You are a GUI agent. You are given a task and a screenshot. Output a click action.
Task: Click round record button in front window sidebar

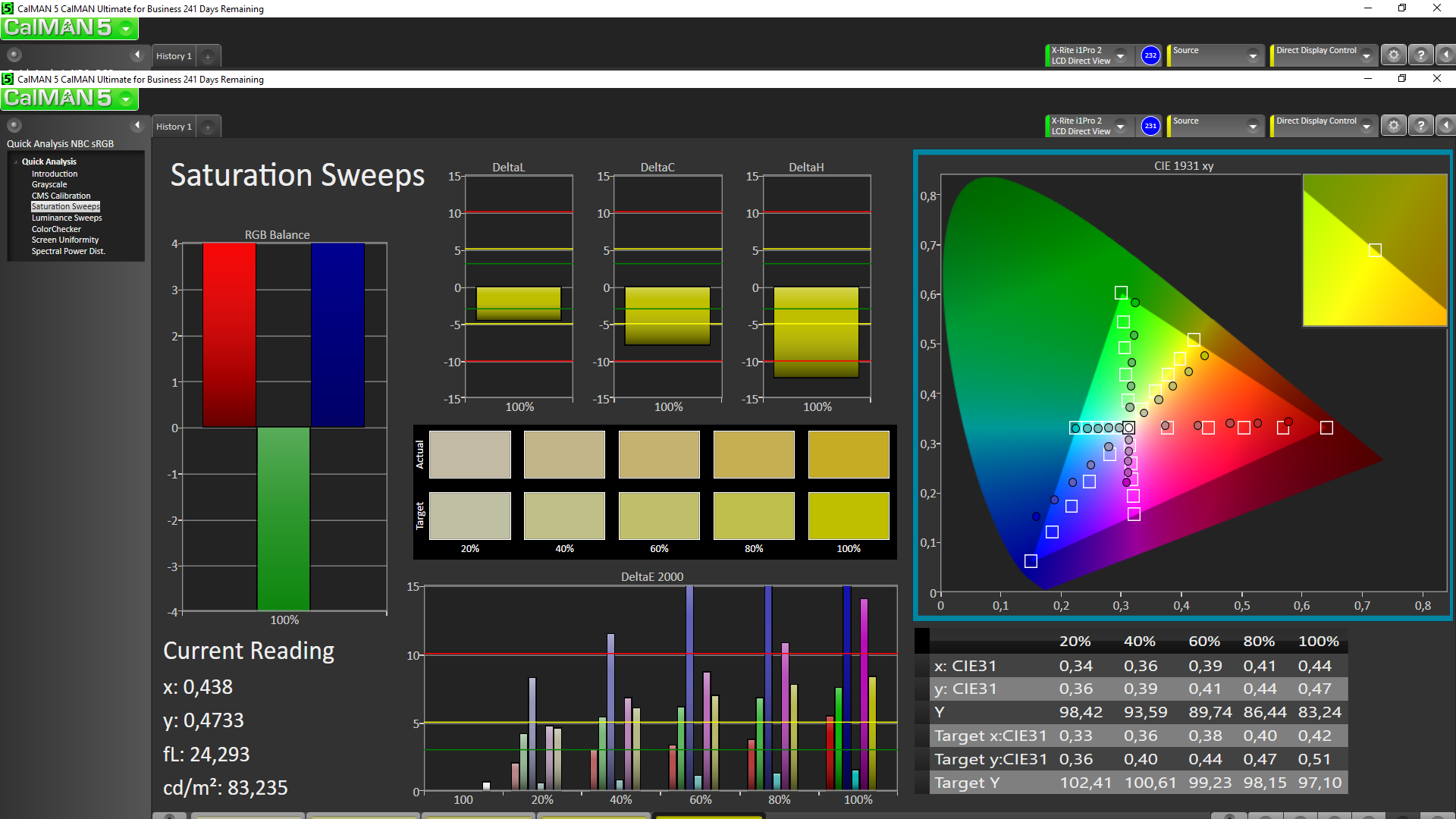click(14, 125)
